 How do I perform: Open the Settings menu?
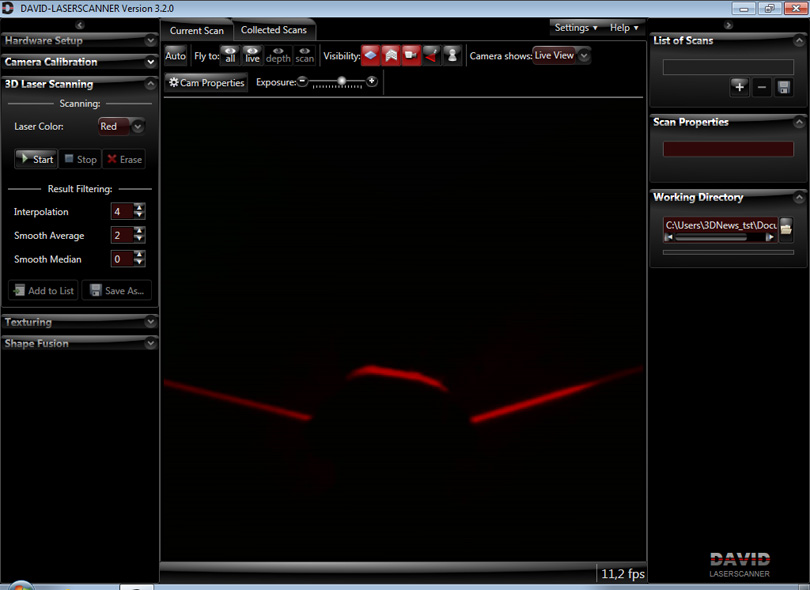(x=576, y=28)
